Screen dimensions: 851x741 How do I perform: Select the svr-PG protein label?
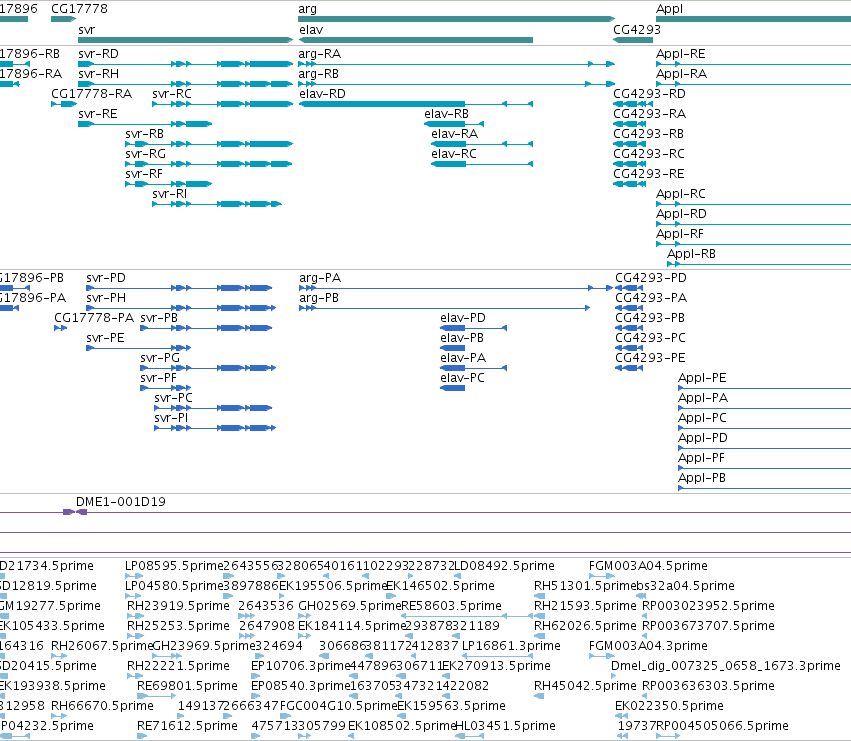(160, 358)
